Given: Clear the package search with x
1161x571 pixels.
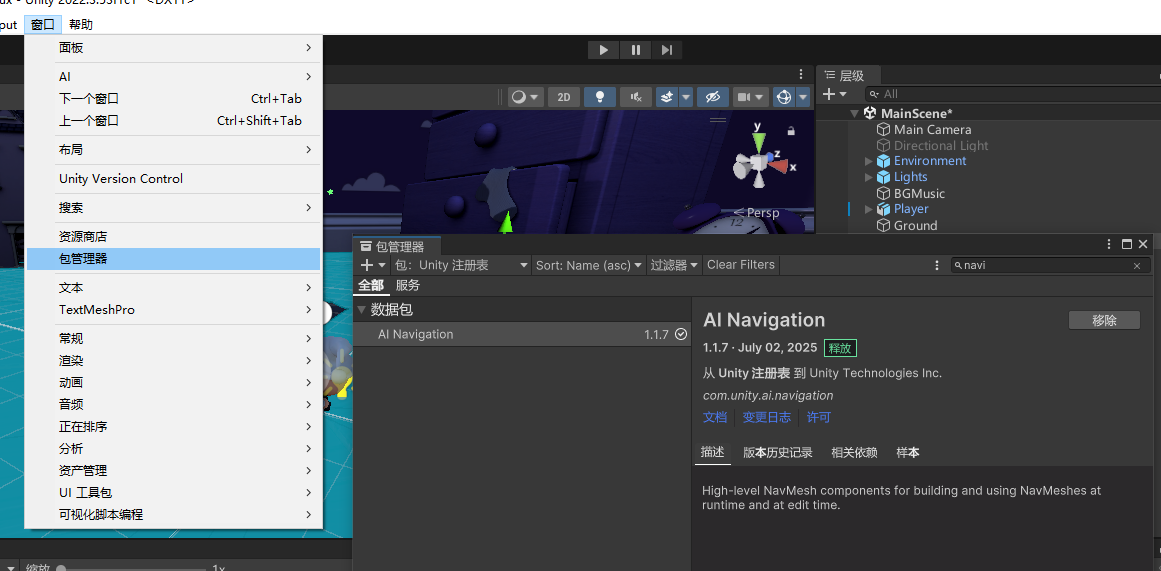Looking at the screenshot, I should tap(1137, 266).
